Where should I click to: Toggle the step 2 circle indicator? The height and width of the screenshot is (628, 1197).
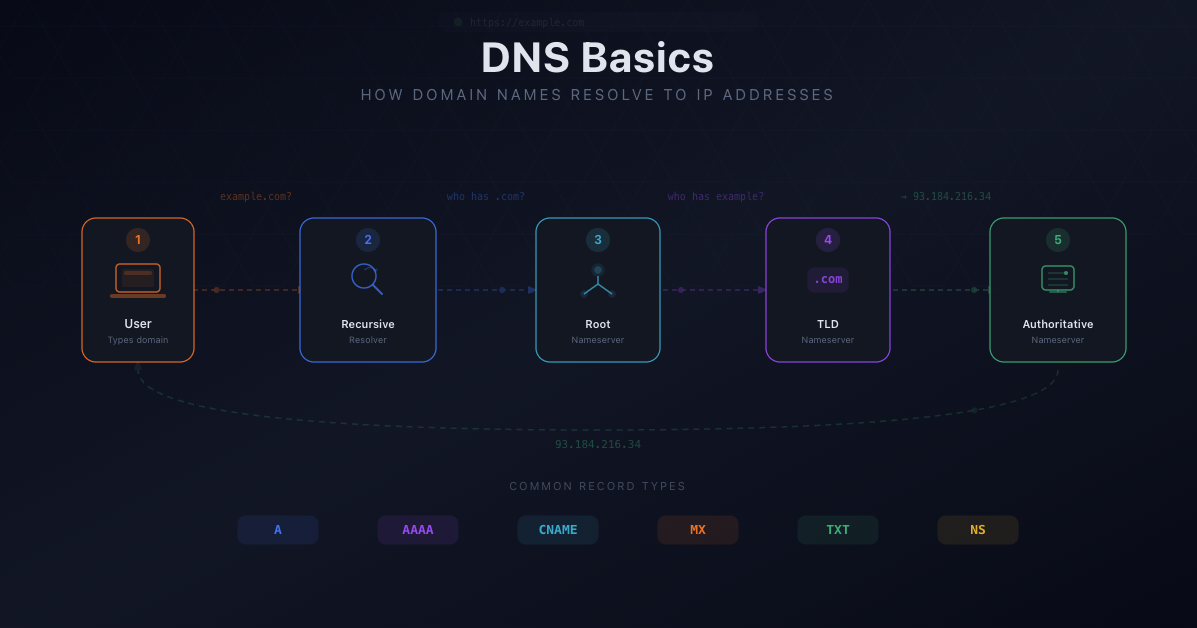pos(367,240)
